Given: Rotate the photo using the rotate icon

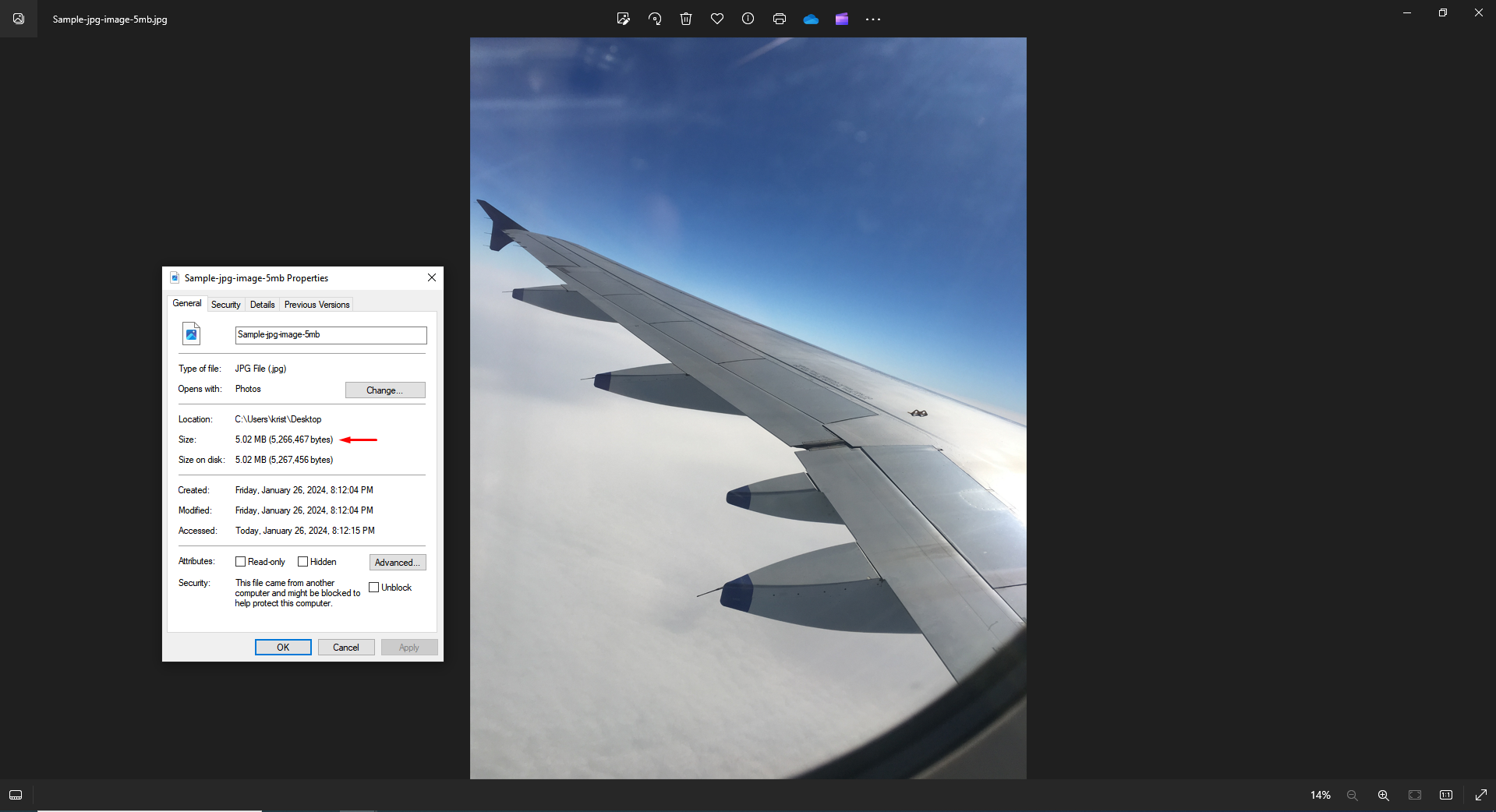Looking at the screenshot, I should click(x=655, y=19).
